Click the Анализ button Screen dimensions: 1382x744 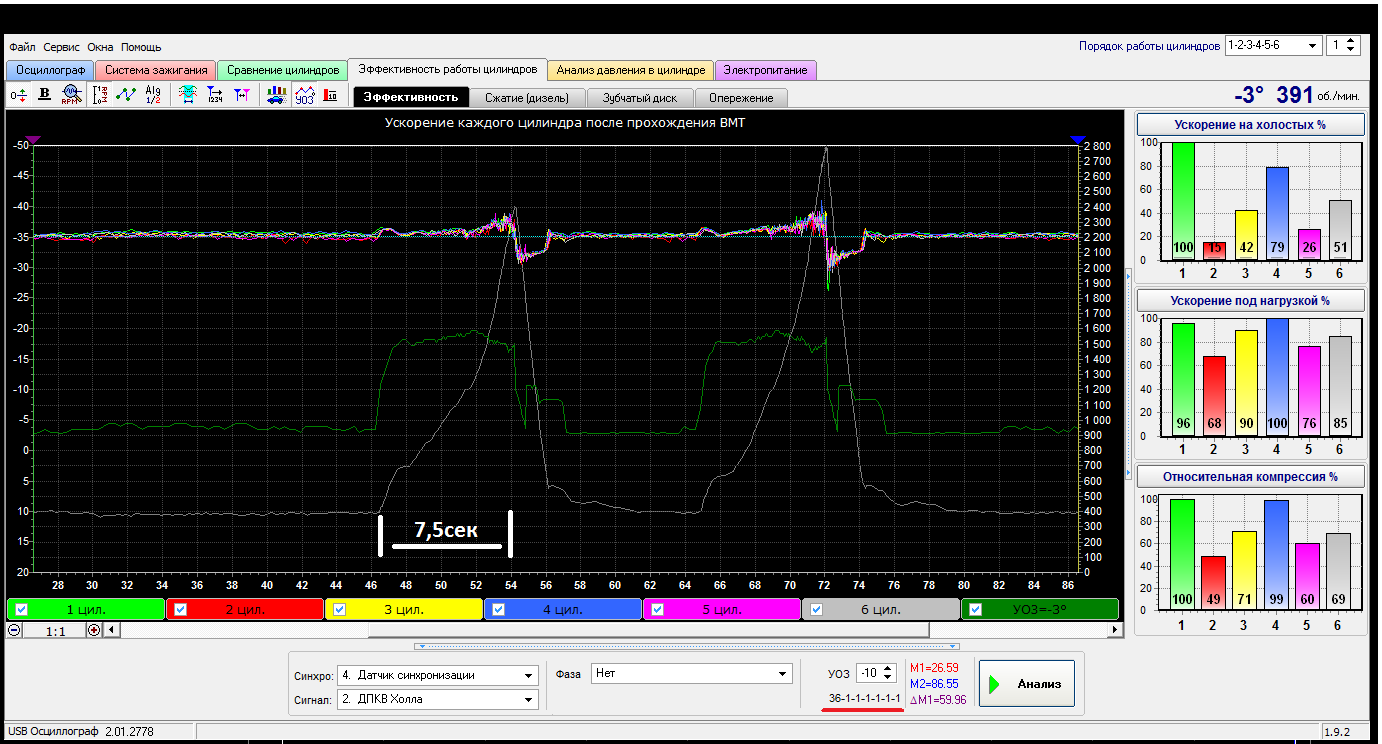point(1027,684)
